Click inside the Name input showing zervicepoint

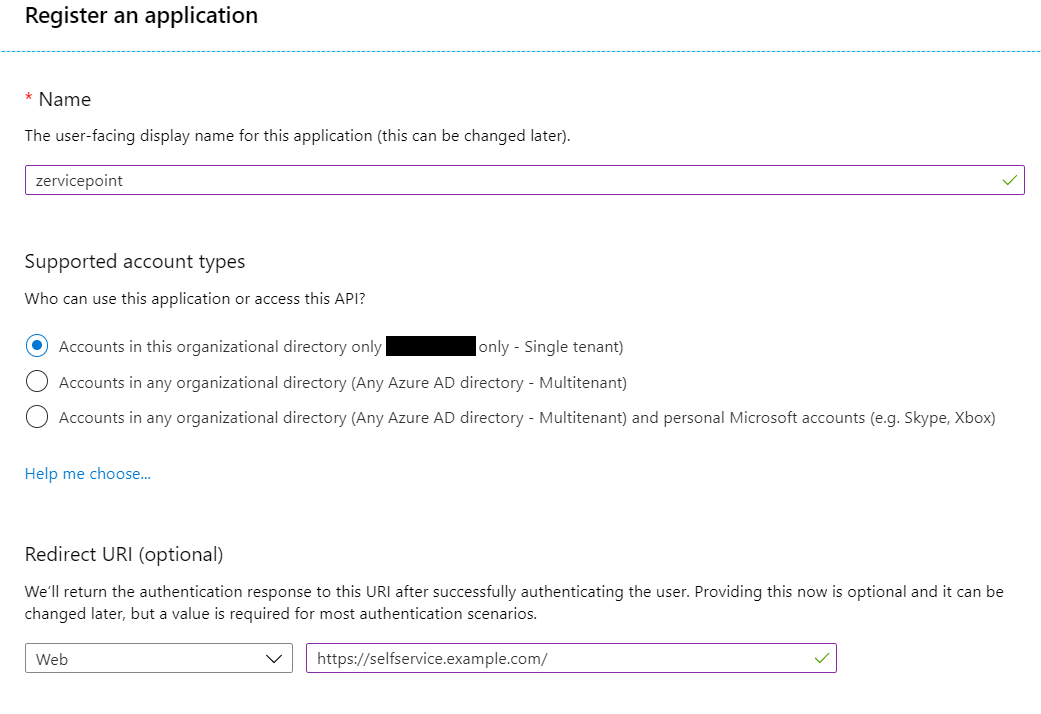(400, 180)
